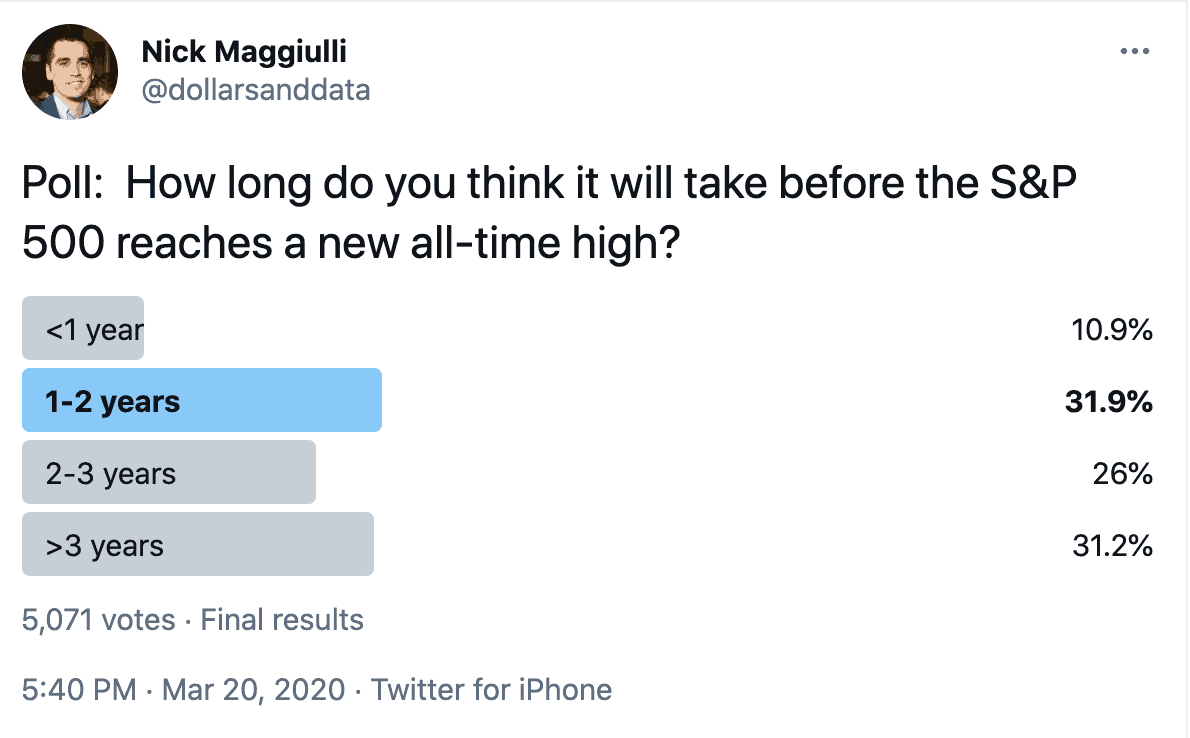The image size is (1190, 738).
Task: Open Nick Maggiulli's display name link
Action: (244, 52)
